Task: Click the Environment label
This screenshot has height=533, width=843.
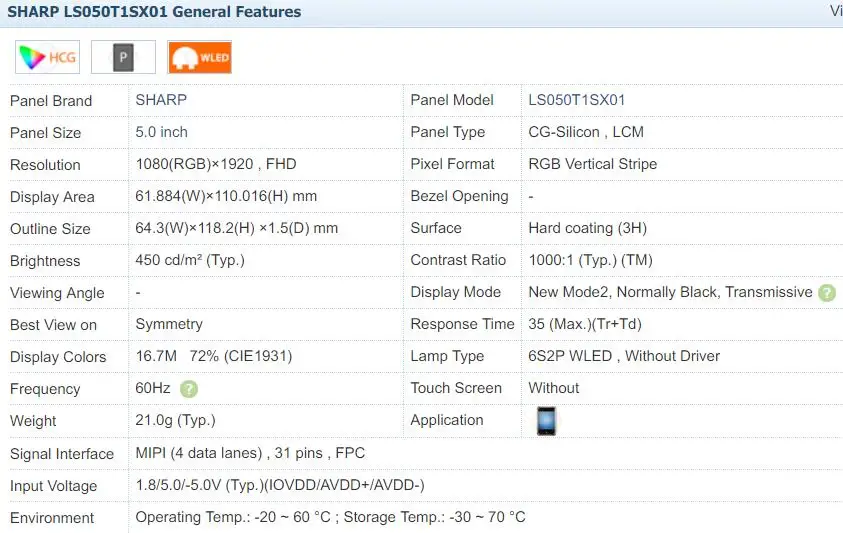Action: (x=52, y=518)
